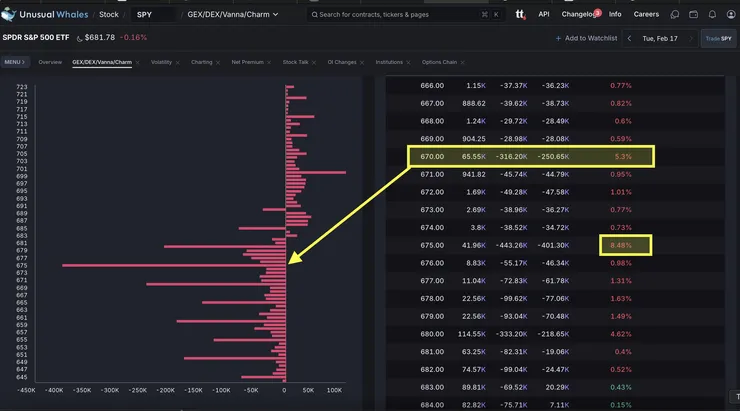Open the Careers link
Image resolution: width=740 pixels, height=411 pixels.
646,15
